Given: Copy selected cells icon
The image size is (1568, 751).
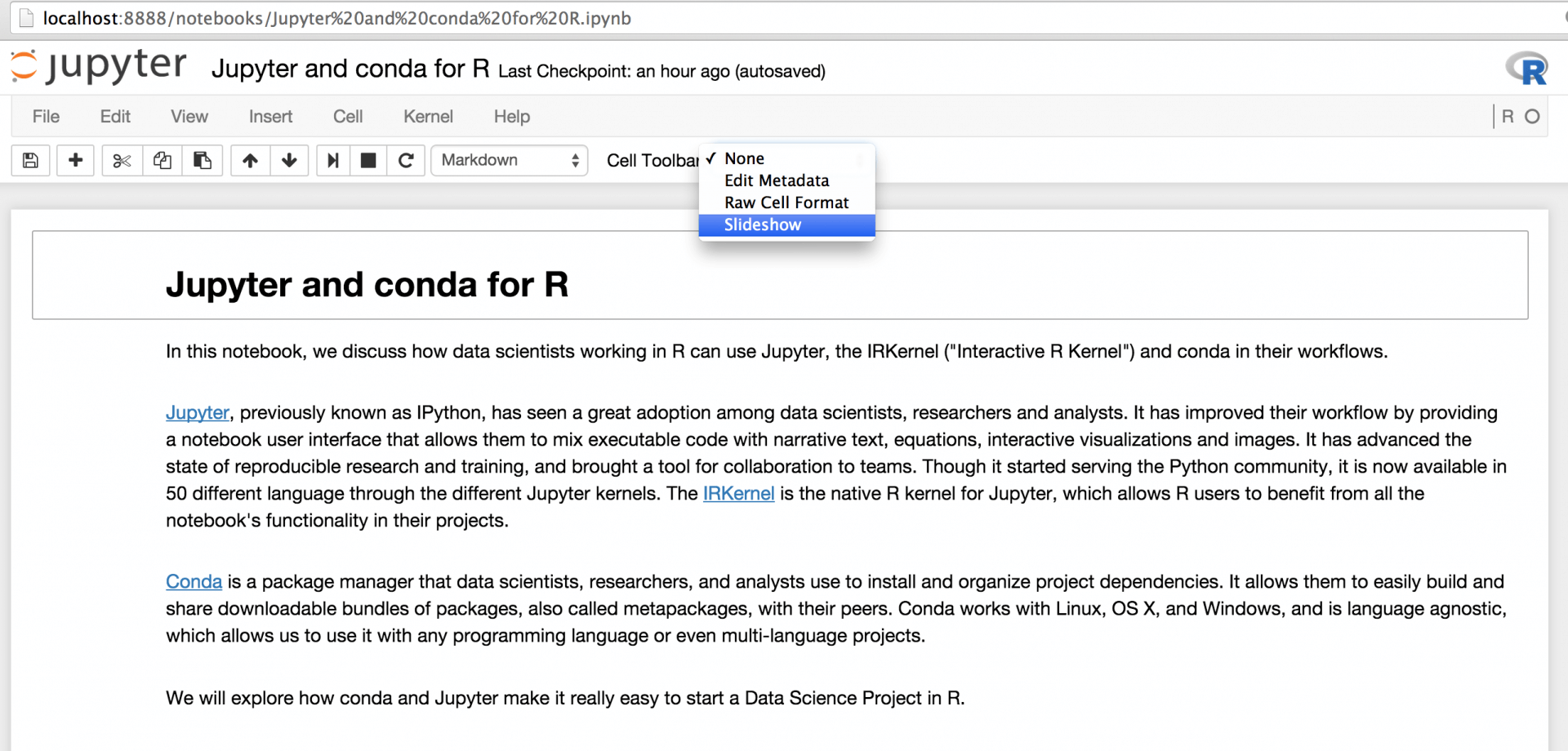Looking at the screenshot, I should coord(163,161).
